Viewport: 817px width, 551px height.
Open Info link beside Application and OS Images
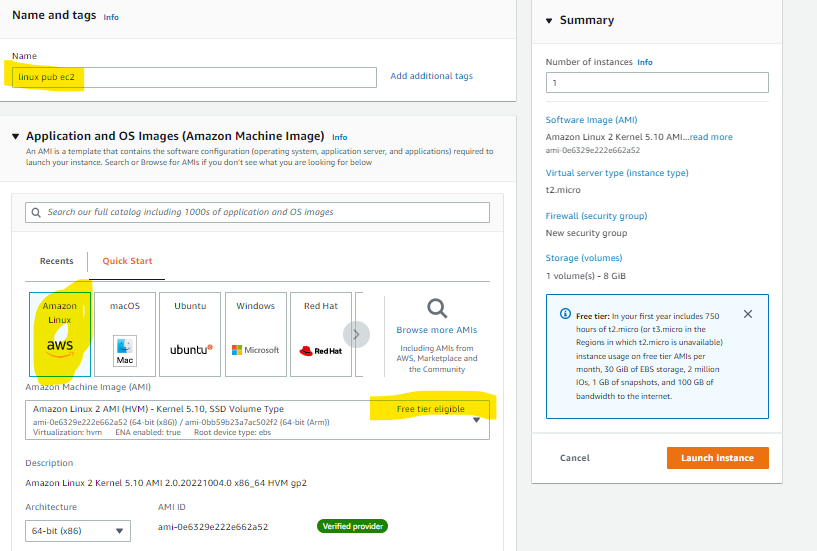tap(340, 137)
